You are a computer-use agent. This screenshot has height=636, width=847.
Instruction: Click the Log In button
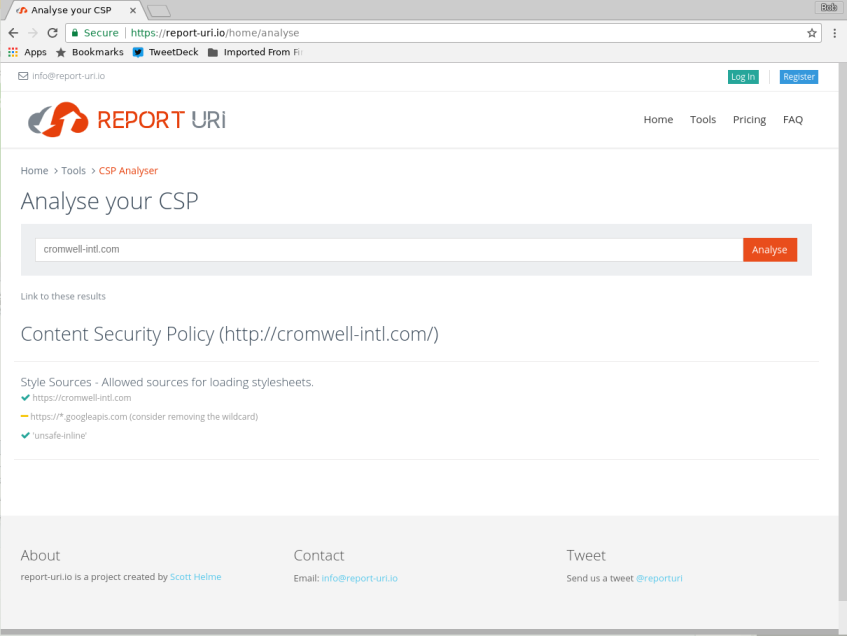743,77
